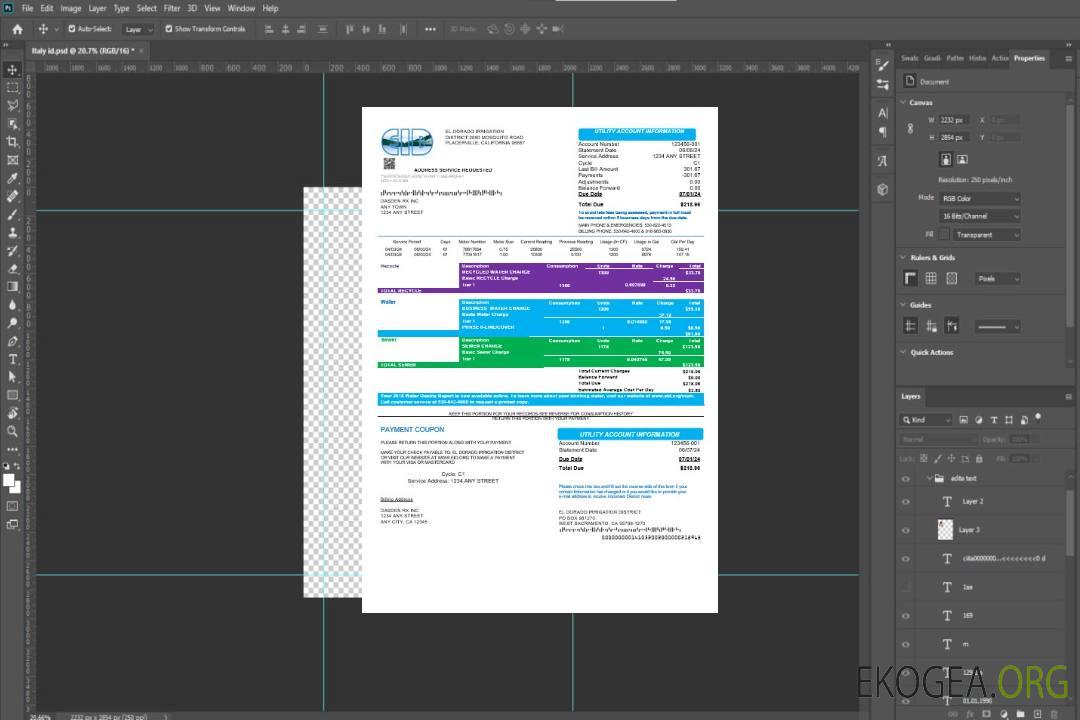Select the Hand tool
This screenshot has width=1080, height=720.
point(12,413)
